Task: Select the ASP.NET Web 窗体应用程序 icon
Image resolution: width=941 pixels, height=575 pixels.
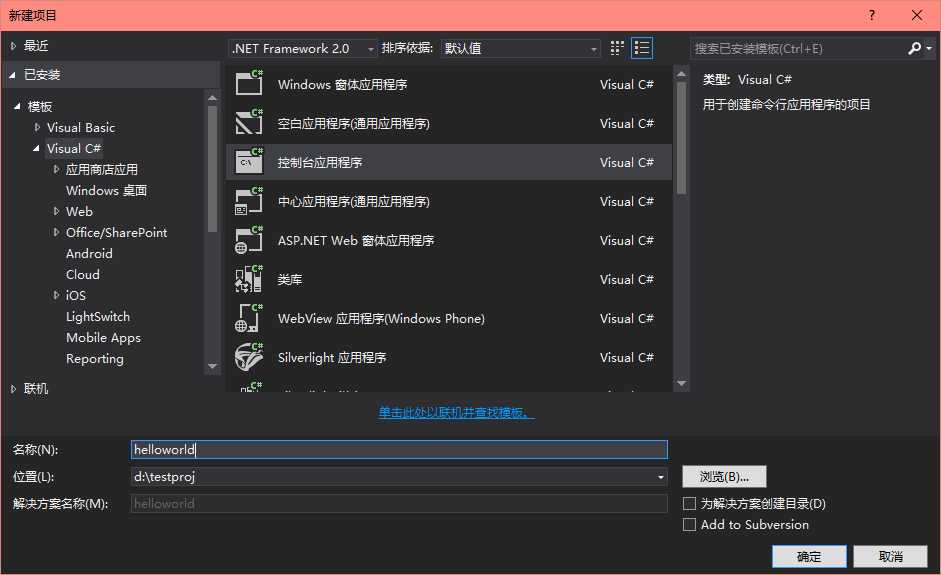Action: coord(248,239)
